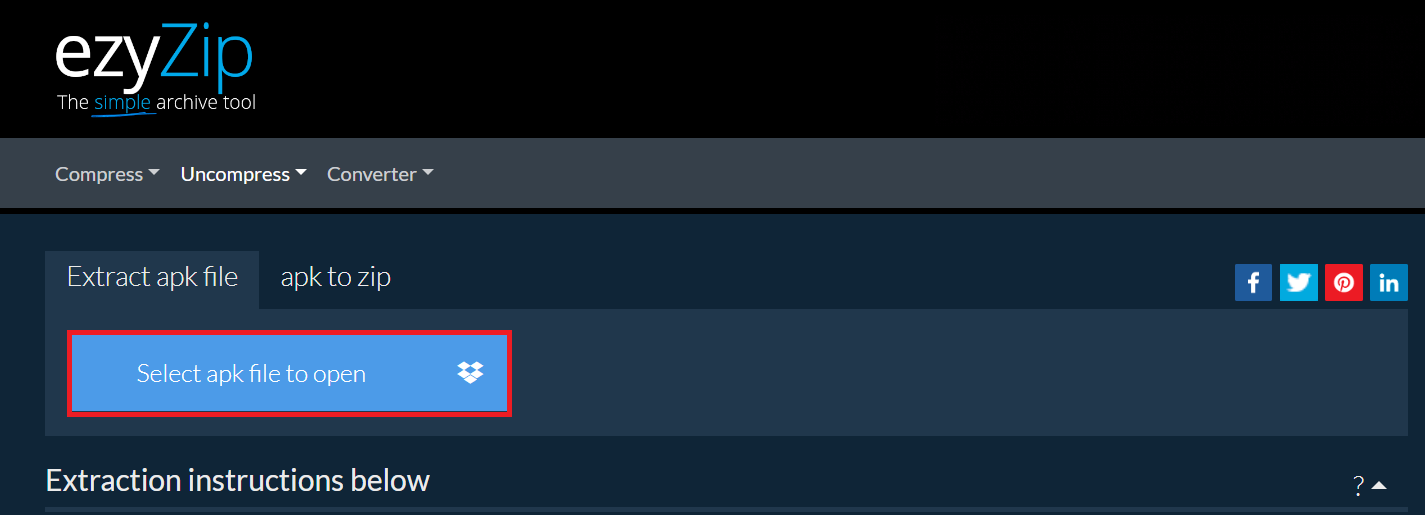This screenshot has width=1425, height=515.
Task: Share the page on Facebook
Action: tap(1253, 283)
